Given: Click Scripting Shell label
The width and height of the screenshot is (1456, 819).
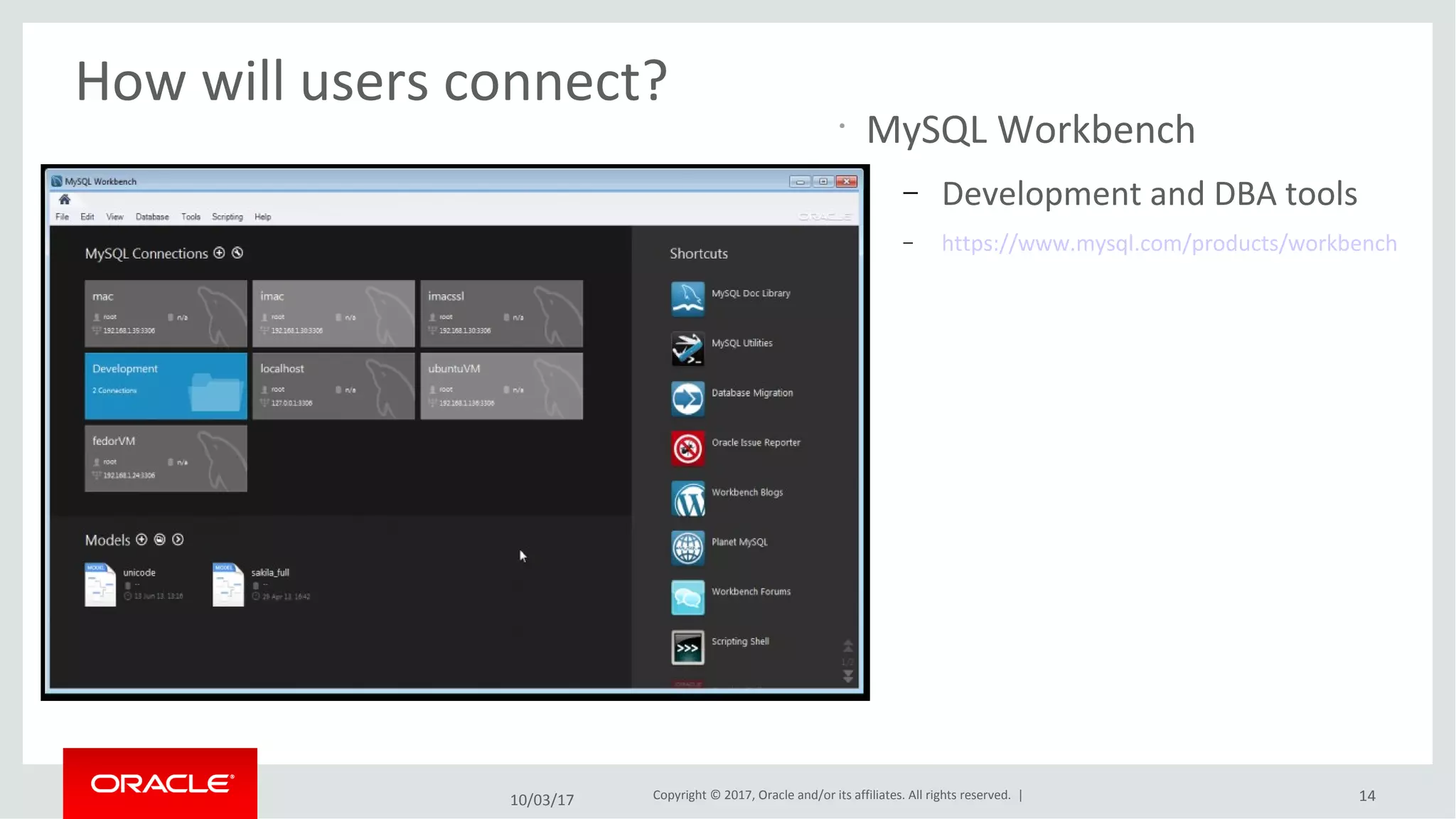Looking at the screenshot, I should [740, 641].
